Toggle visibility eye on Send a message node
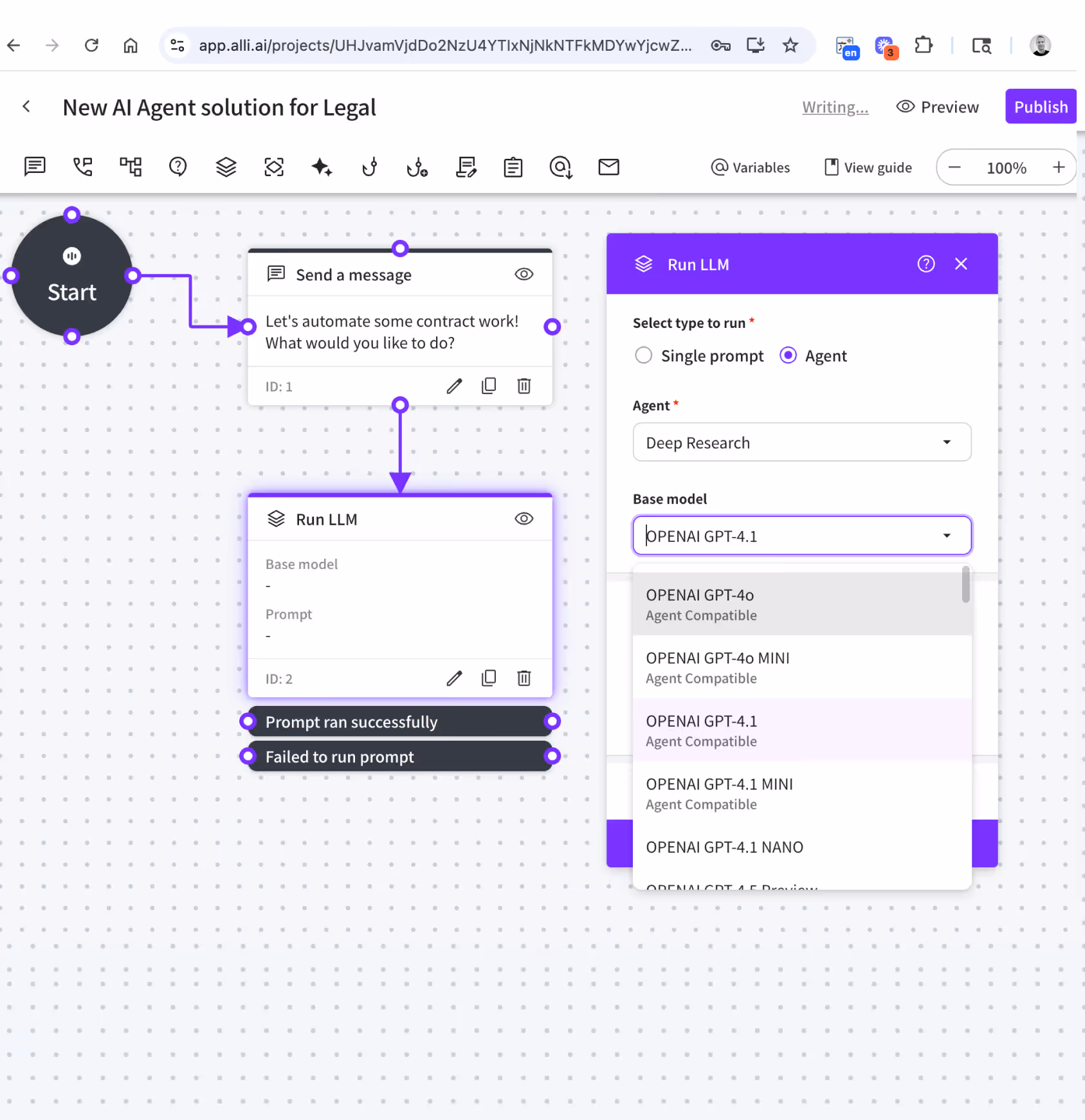Image resolution: width=1085 pixels, height=1120 pixels. [x=524, y=275]
